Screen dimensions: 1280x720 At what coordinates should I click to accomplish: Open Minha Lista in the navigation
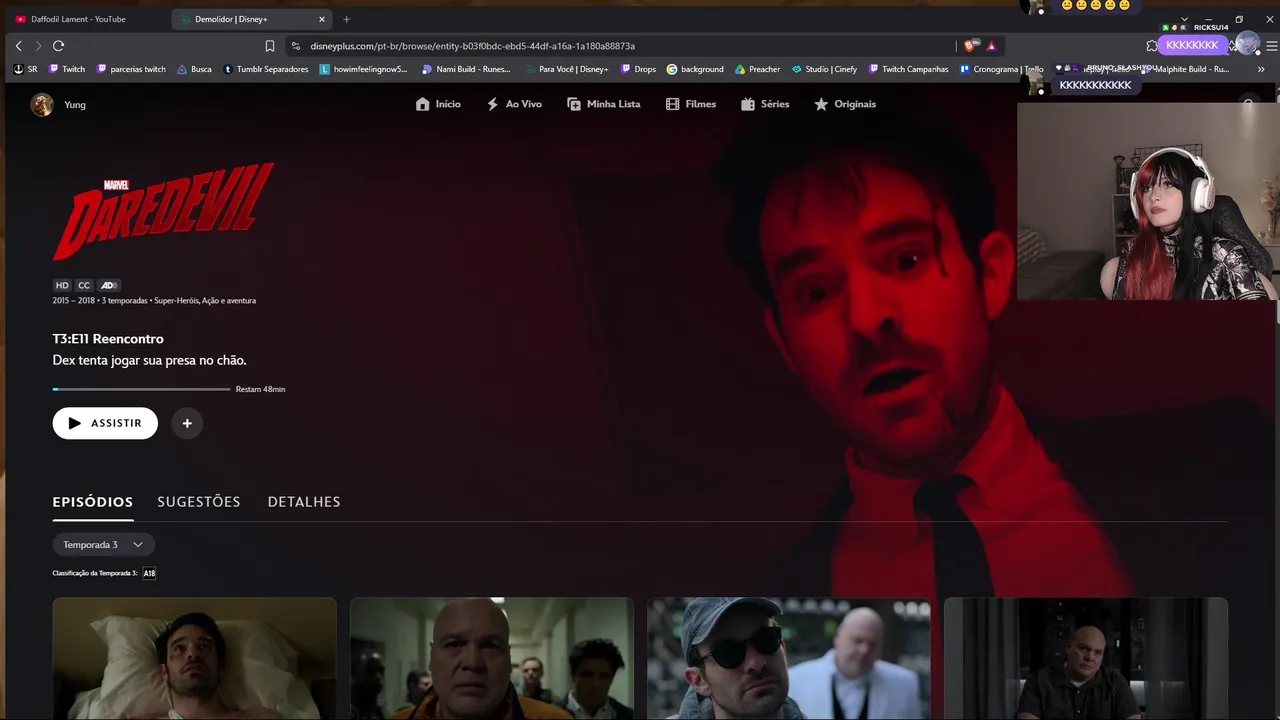(603, 104)
